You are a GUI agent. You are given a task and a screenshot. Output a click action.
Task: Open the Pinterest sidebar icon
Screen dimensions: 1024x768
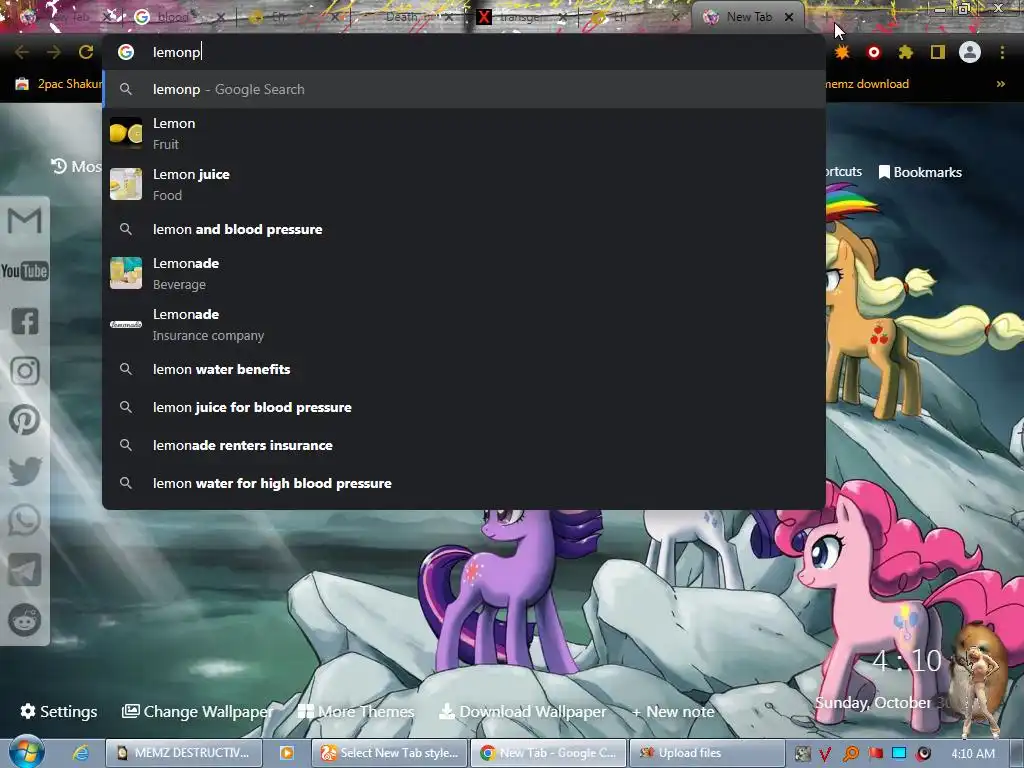point(24,420)
